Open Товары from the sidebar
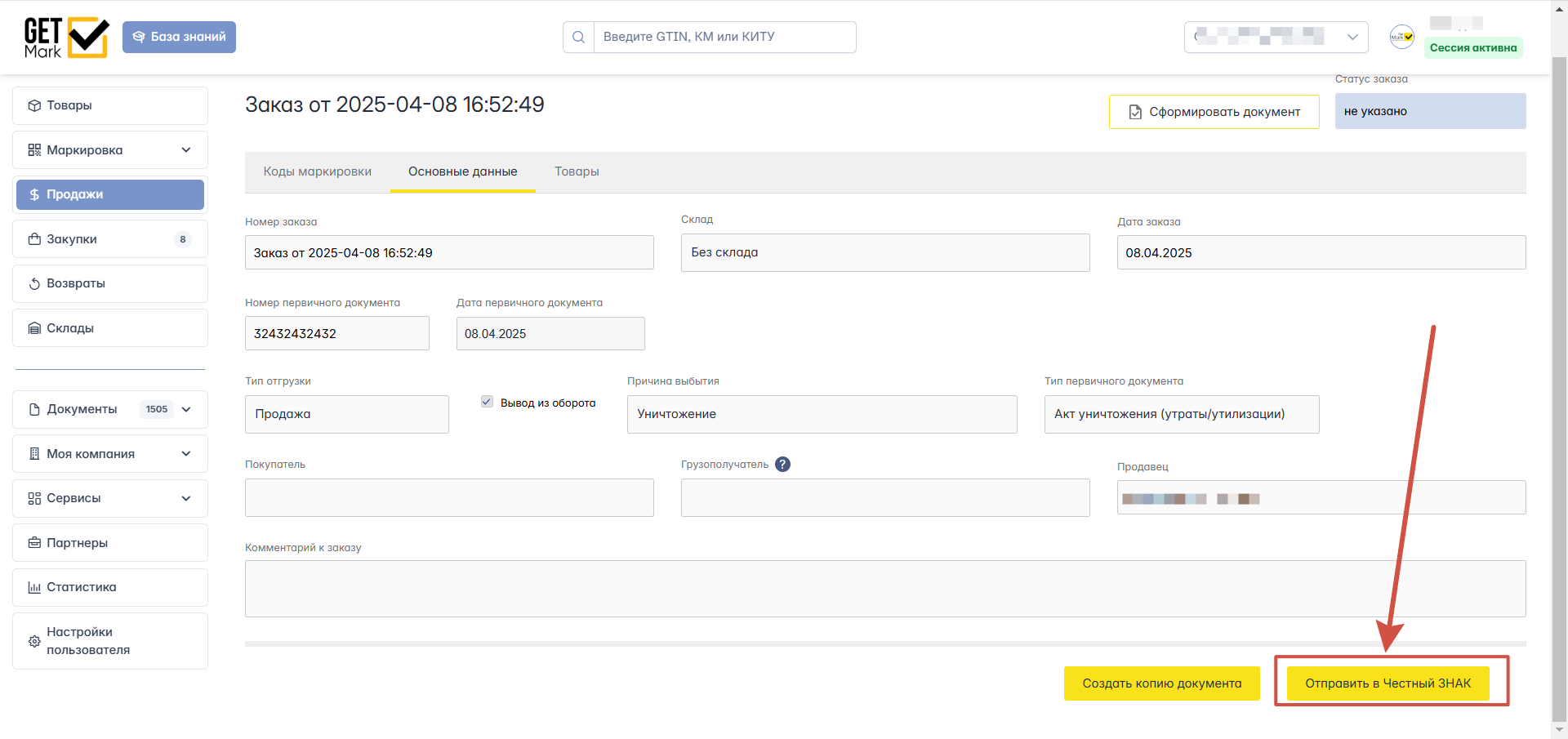This screenshot has width=1568, height=739. [110, 105]
